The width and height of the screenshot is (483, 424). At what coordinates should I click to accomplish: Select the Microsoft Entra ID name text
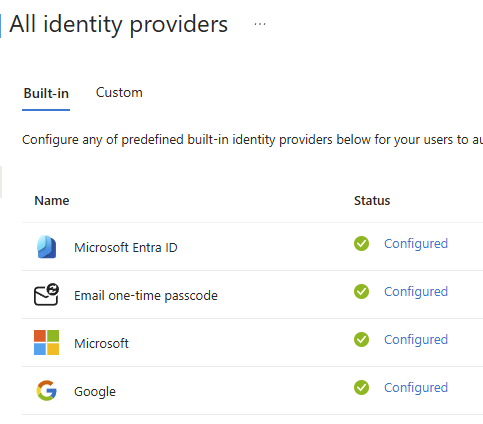(126, 247)
